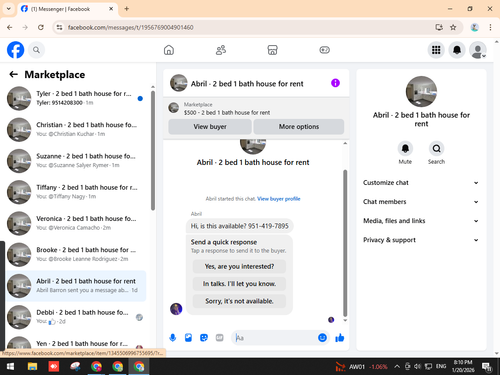Image resolution: width=500 pixels, height=375 pixels.
Task: Expand Media, files and links section
Action: tap(421, 221)
